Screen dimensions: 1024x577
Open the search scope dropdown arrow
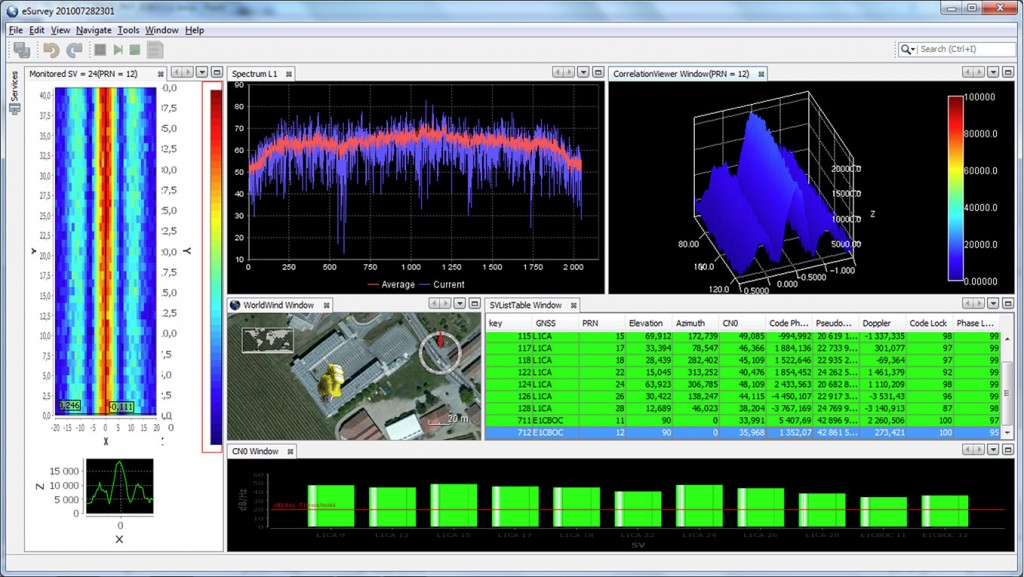(914, 48)
